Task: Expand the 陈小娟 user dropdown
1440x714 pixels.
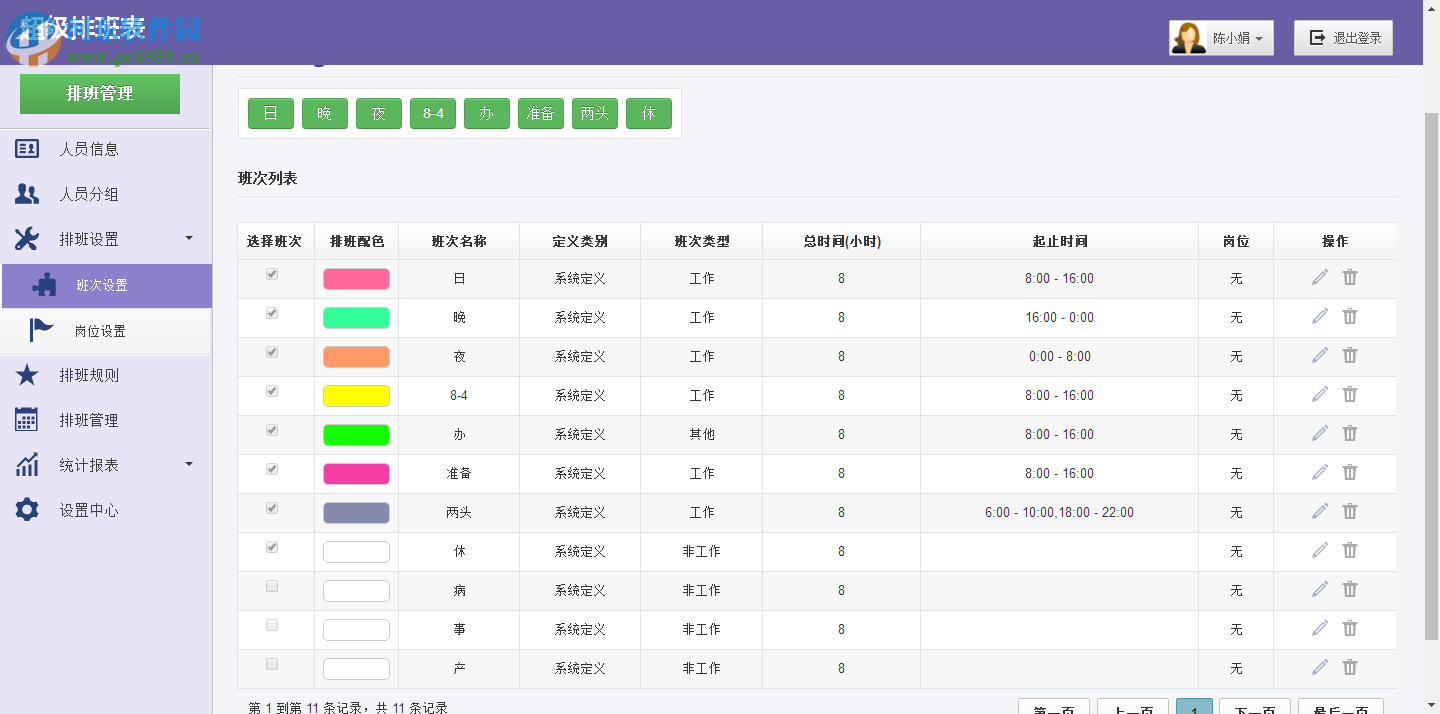Action: [1221, 37]
